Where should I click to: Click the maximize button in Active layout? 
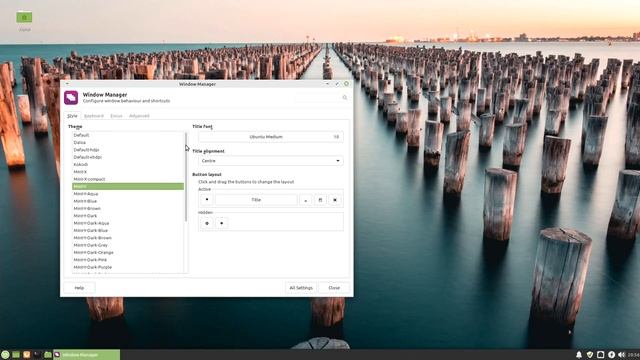click(320, 200)
